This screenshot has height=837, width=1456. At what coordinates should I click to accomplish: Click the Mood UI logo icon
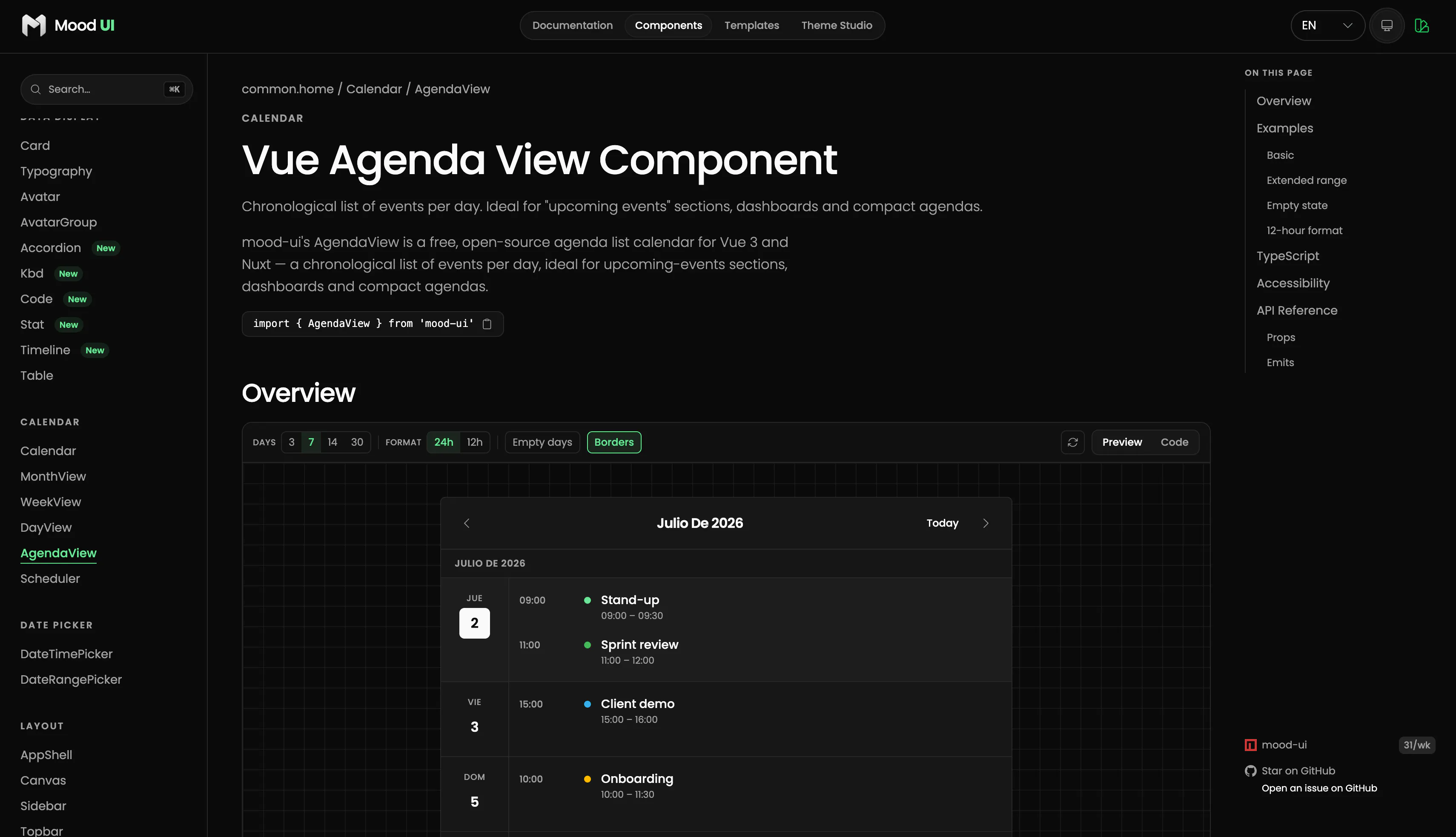pos(33,25)
